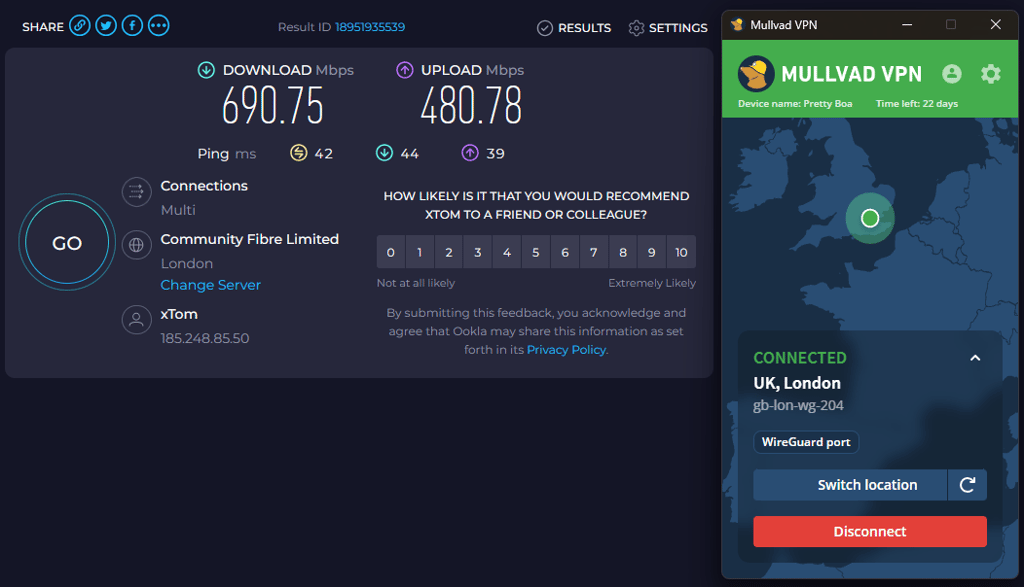Click the Connections multi icon
The height and width of the screenshot is (587, 1024).
[x=136, y=192]
